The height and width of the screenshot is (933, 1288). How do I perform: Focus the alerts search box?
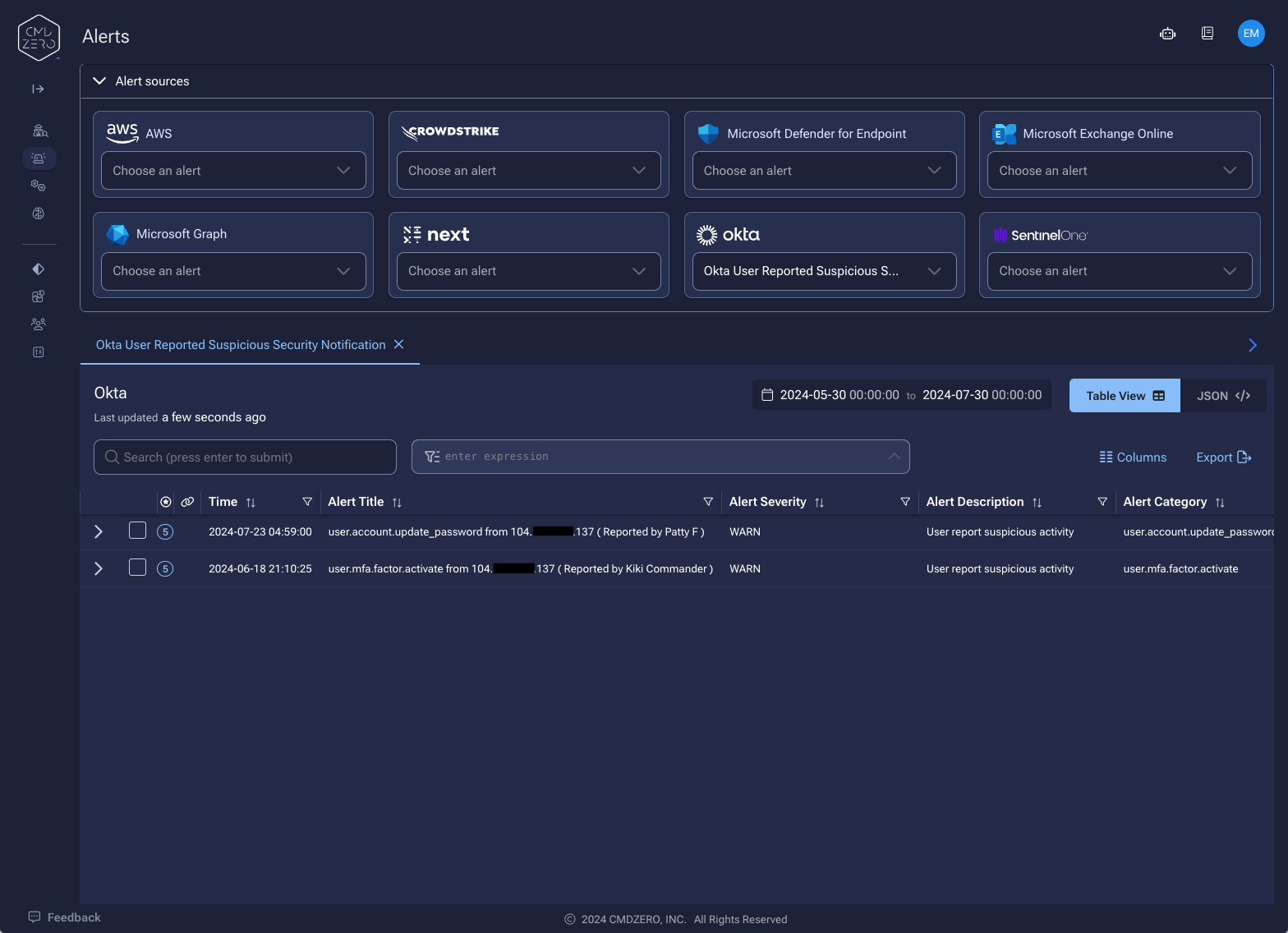click(245, 457)
